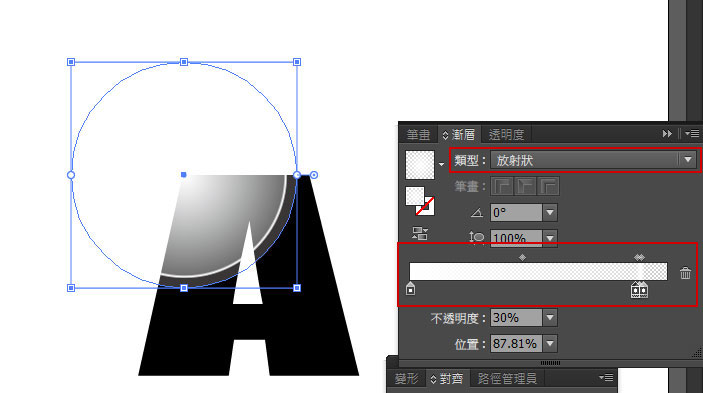703x393 pixels.
Task: Open the 不透明度 dropdown arrow
Action: (x=550, y=318)
